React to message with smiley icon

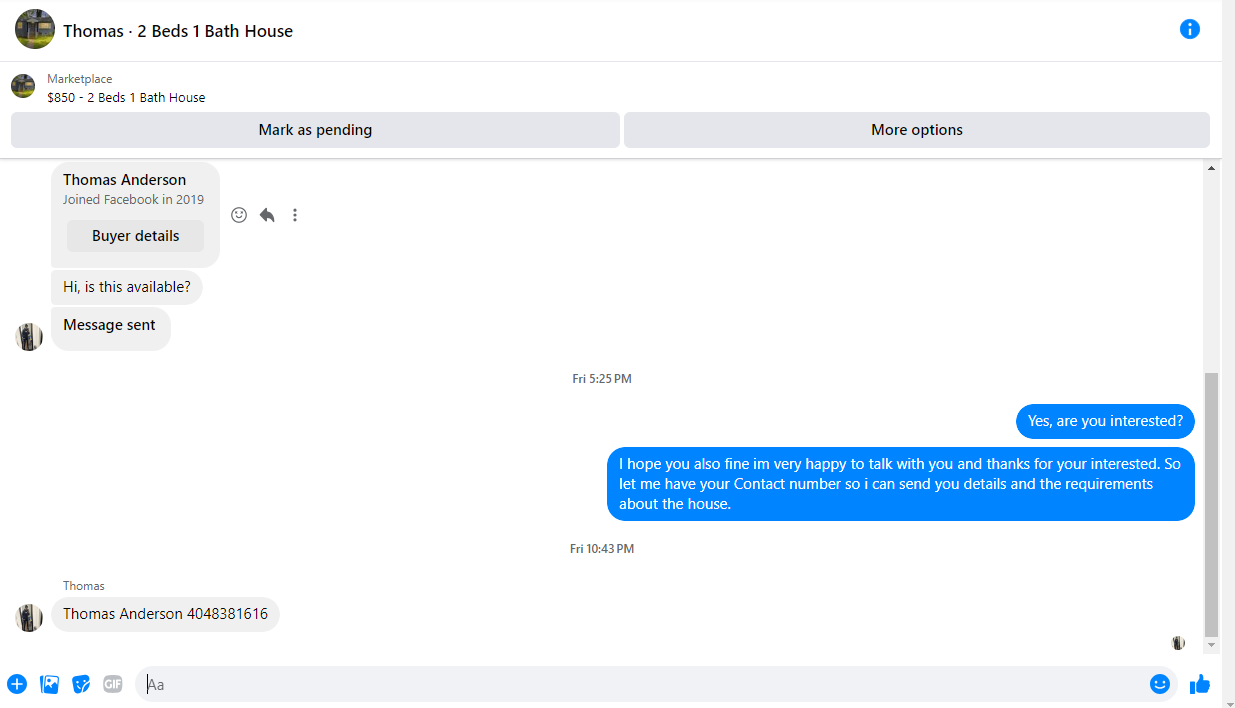239,215
